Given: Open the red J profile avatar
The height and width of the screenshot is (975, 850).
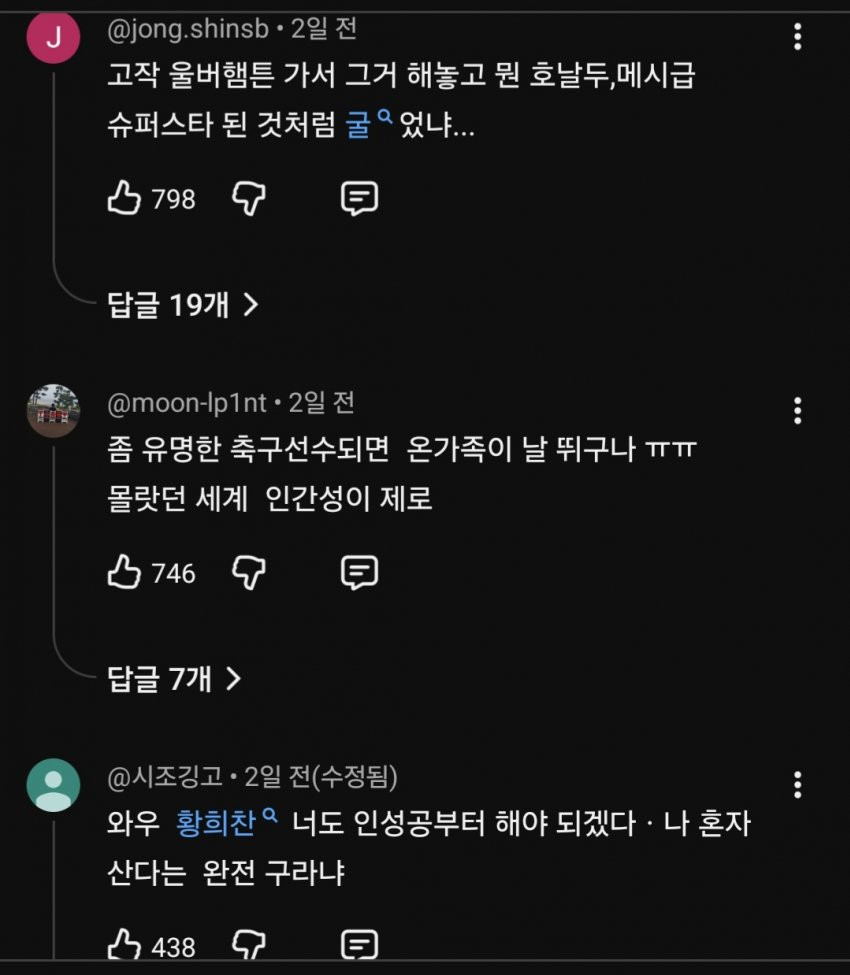Looking at the screenshot, I should point(53,38).
